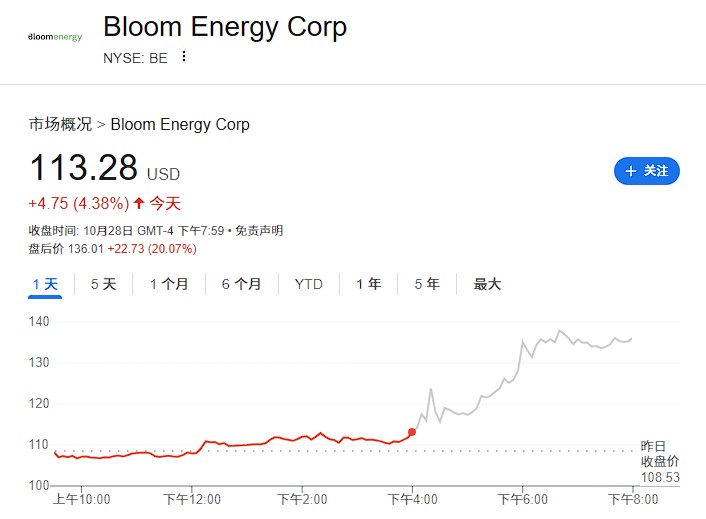Click the 113.28 USD price figure

point(88,168)
